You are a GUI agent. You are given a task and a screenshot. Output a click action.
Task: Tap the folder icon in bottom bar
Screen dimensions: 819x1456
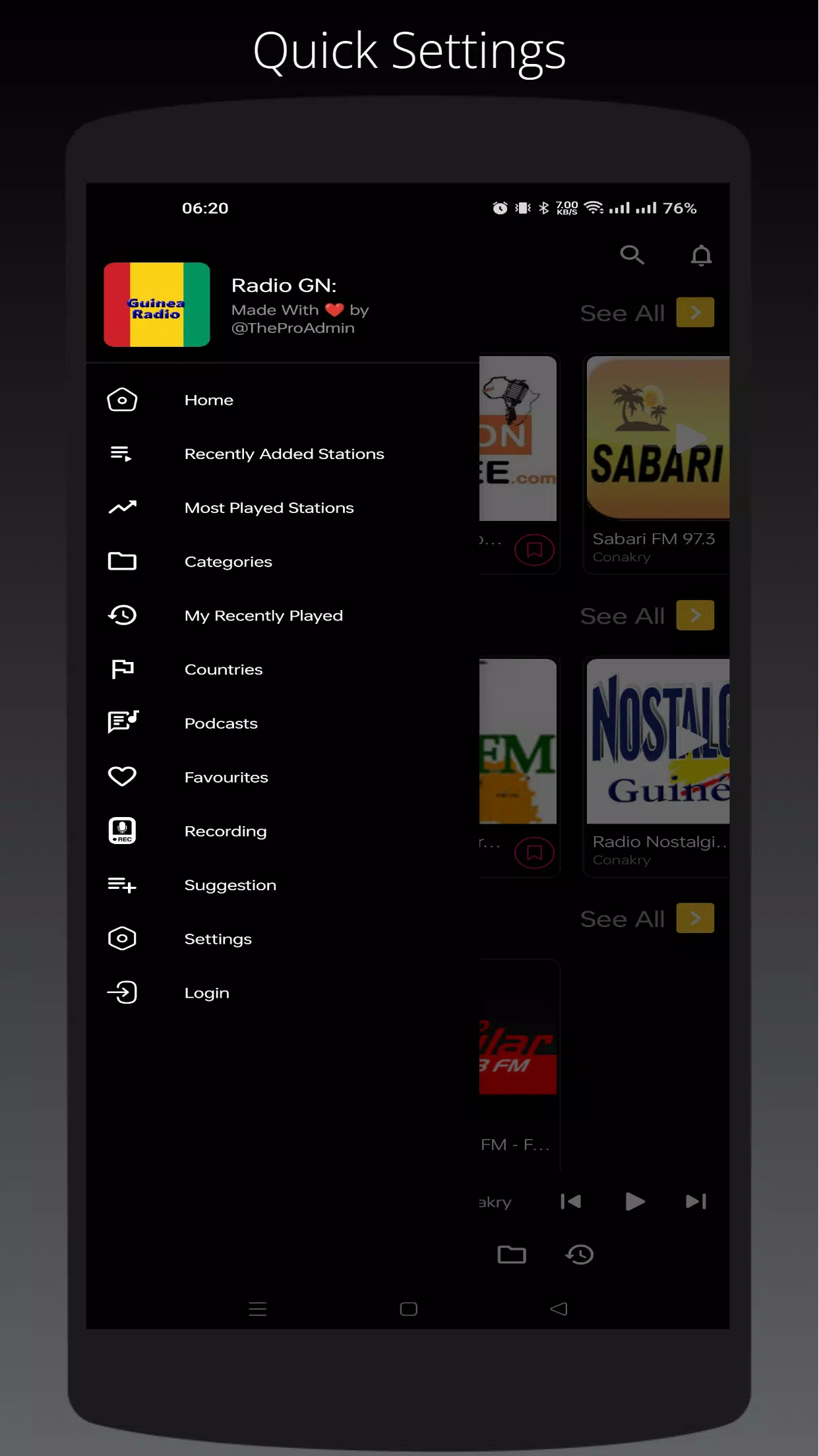pos(511,1254)
